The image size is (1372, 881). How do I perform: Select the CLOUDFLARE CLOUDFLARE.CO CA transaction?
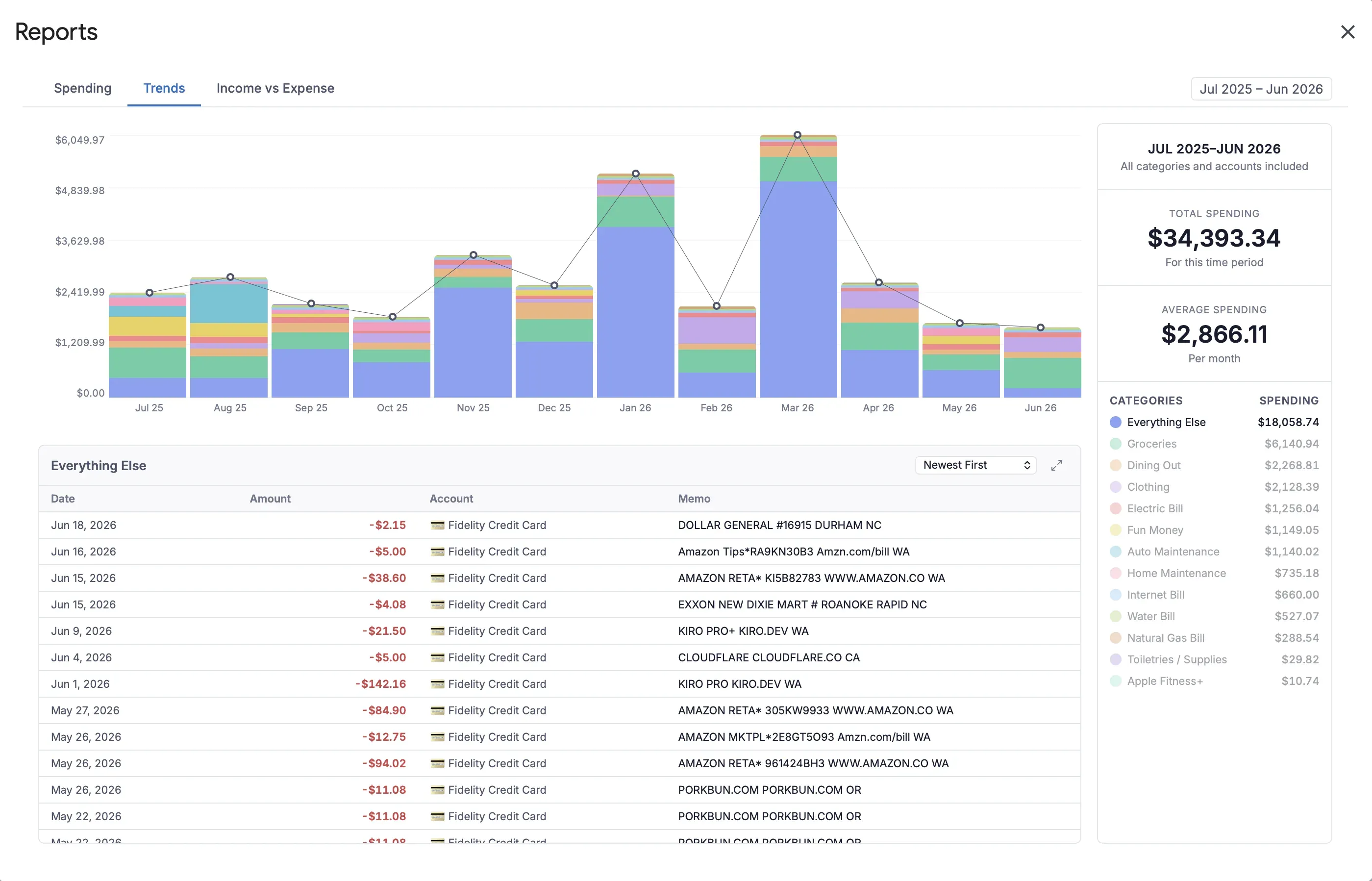point(559,657)
